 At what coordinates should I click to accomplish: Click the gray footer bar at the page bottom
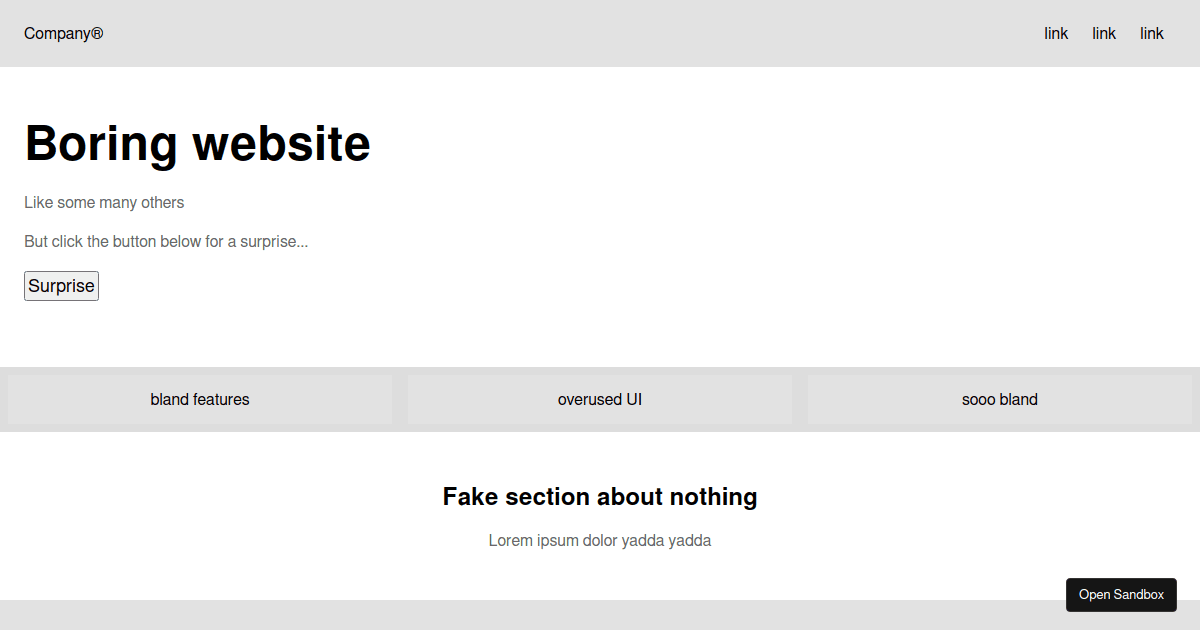(500, 616)
